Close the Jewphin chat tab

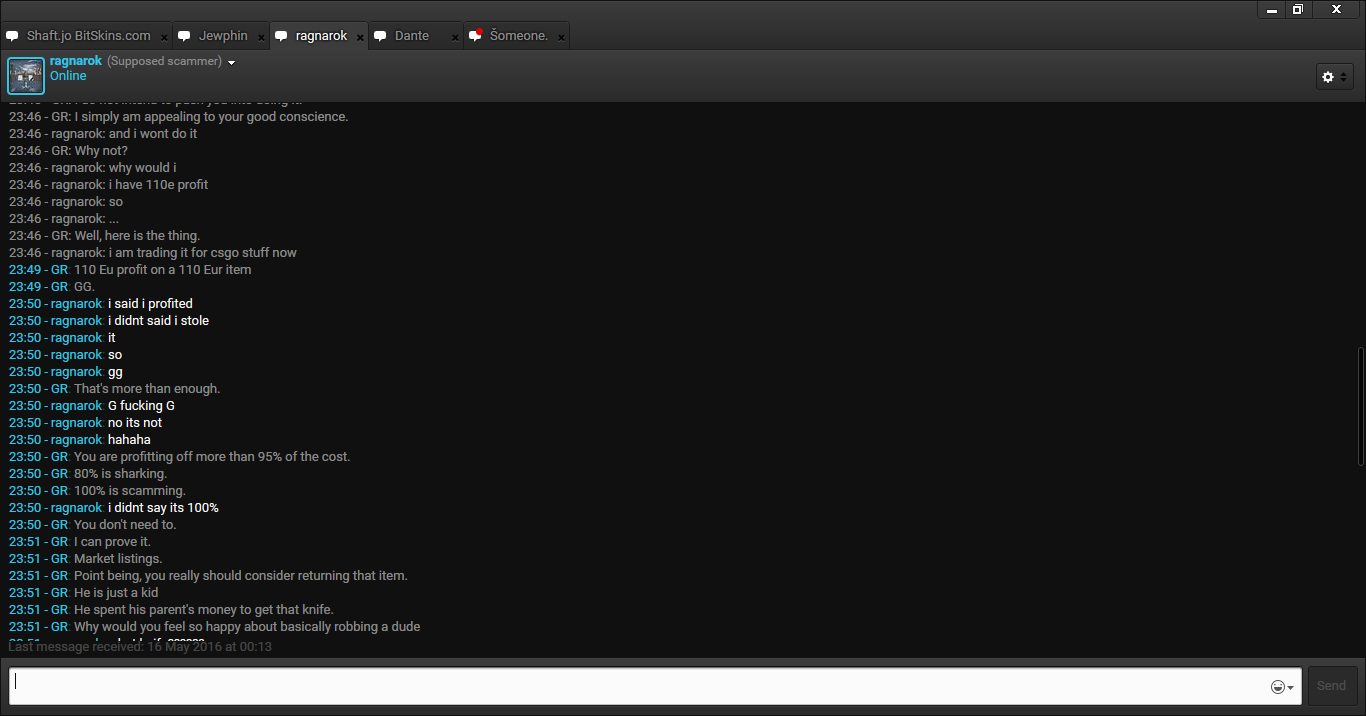click(262, 37)
